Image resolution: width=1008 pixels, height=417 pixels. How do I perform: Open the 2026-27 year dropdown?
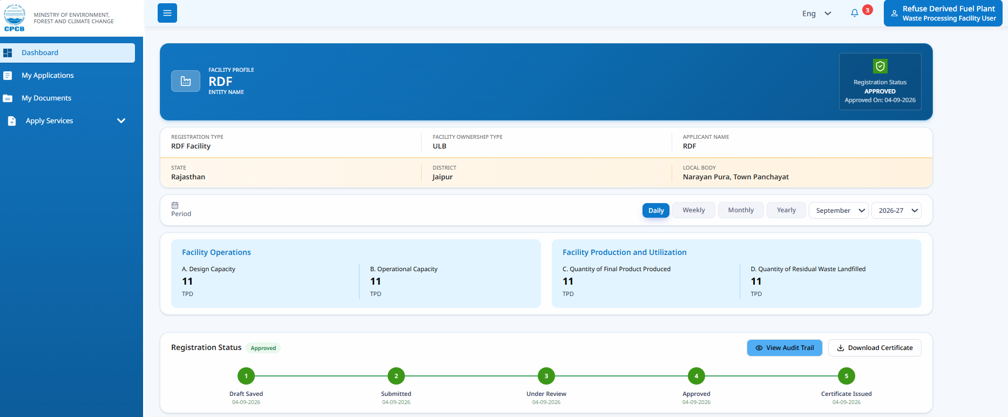[896, 210]
